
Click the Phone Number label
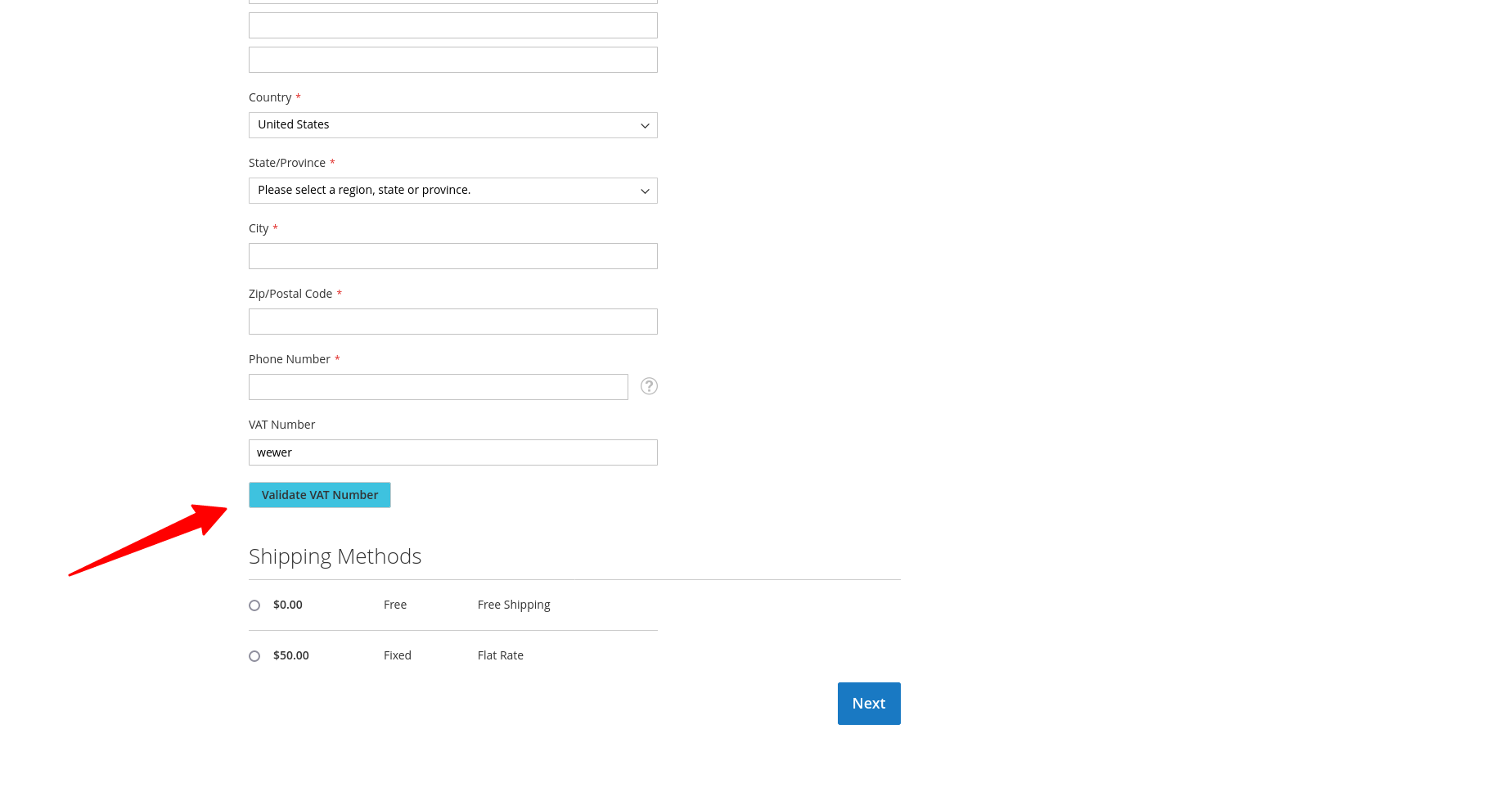[290, 359]
